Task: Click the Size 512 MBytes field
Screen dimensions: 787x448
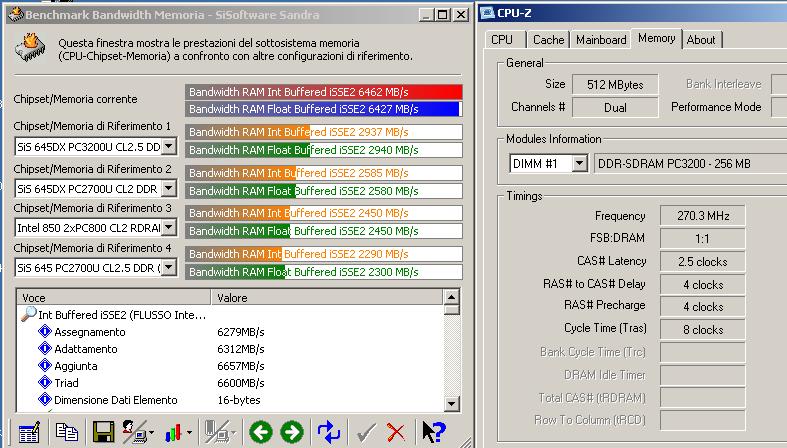Action: (x=615, y=84)
